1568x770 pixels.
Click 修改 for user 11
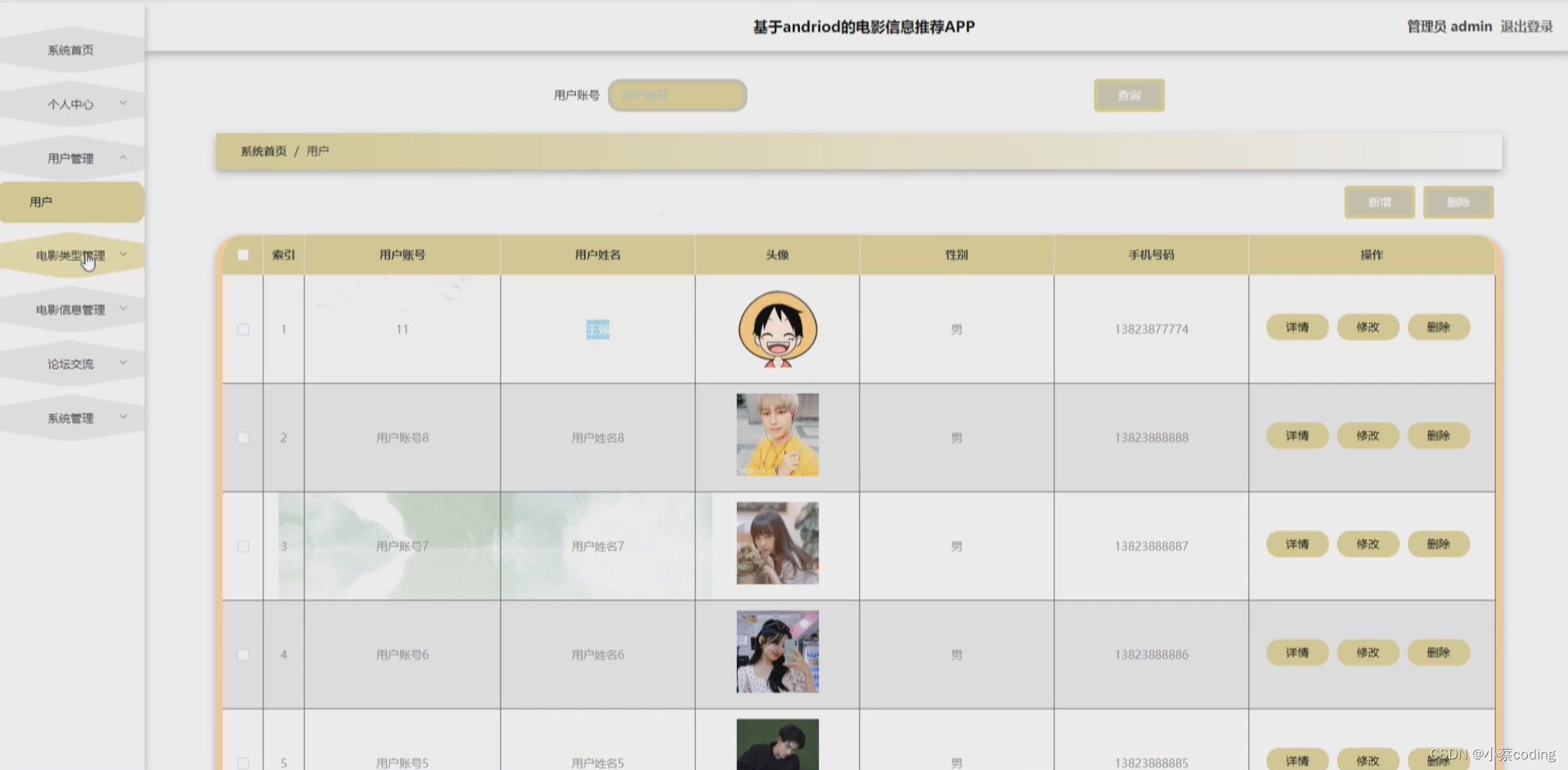(x=1368, y=327)
